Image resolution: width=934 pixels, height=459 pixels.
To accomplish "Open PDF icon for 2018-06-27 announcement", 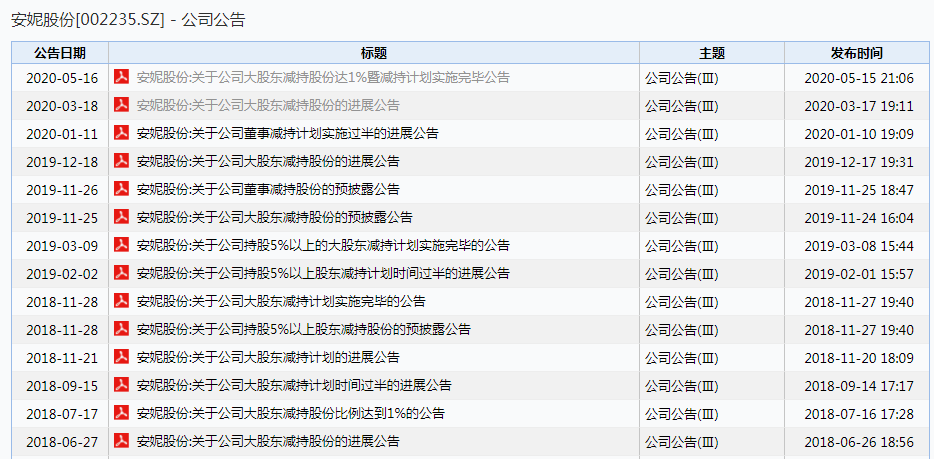I will tap(122, 441).
